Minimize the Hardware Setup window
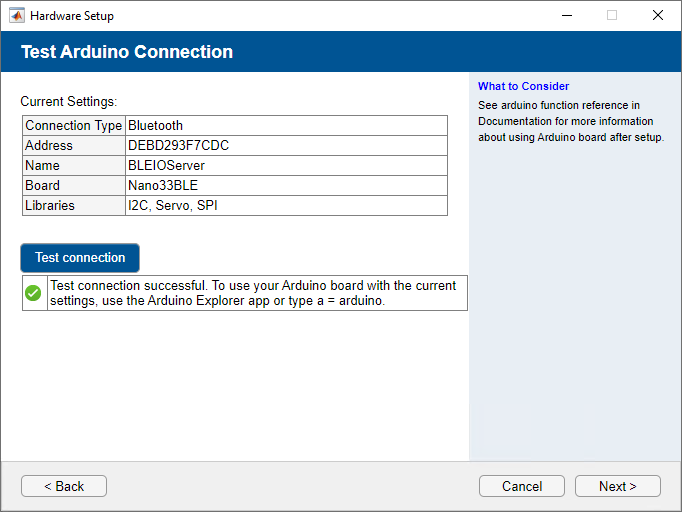682x512 pixels. (x=566, y=15)
